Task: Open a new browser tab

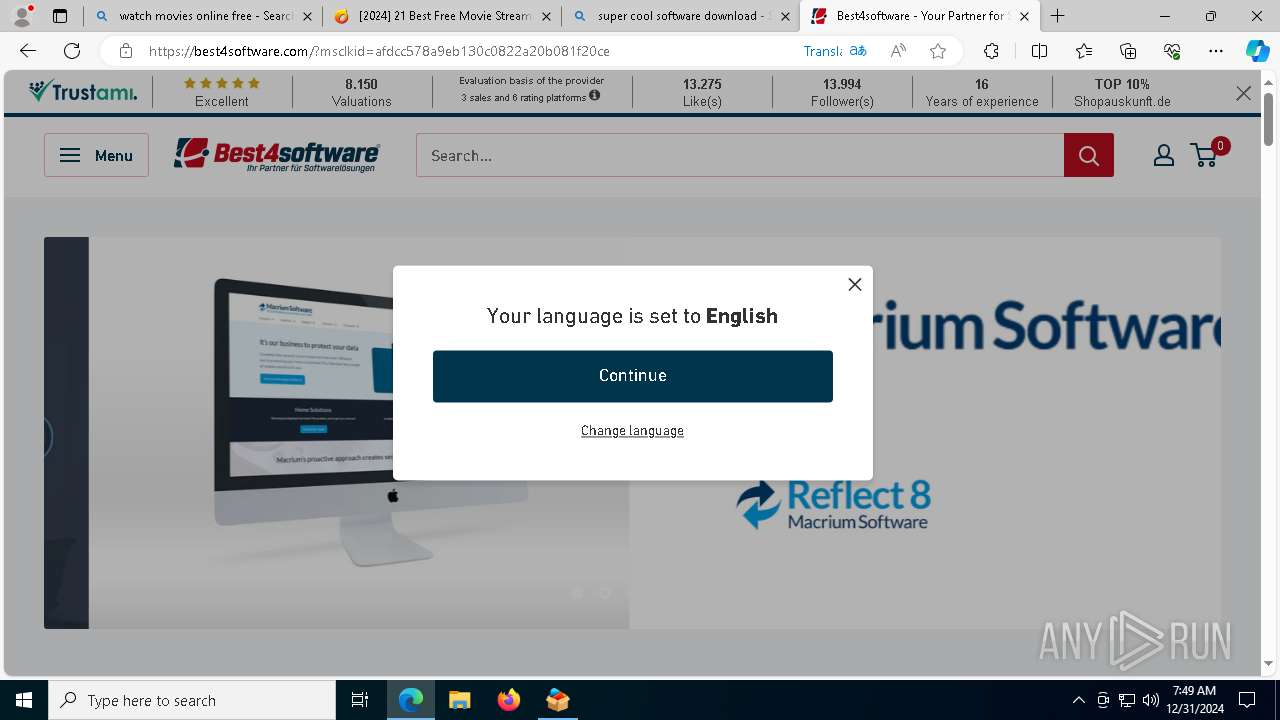Action: (x=1057, y=16)
